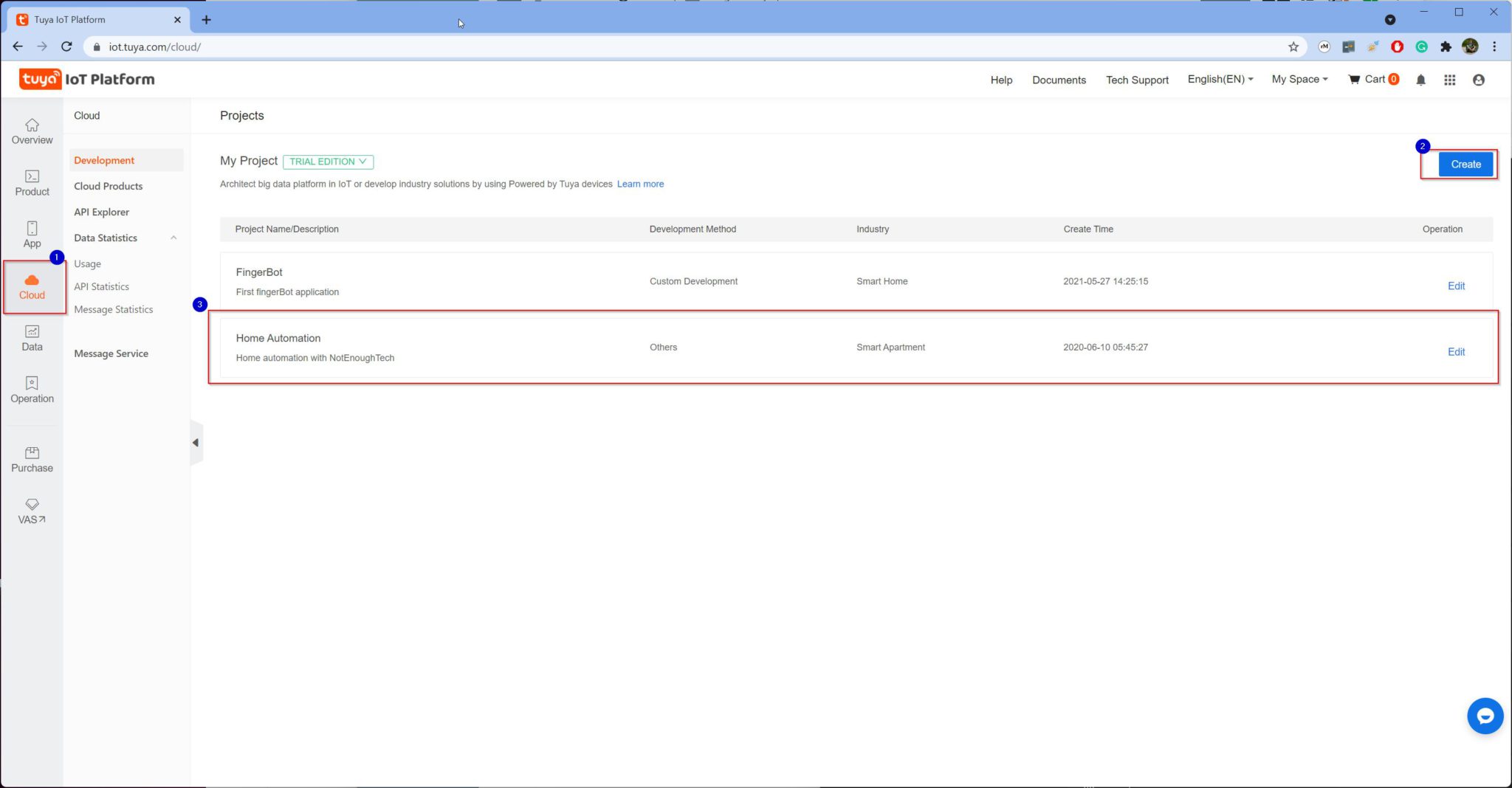Edit the Home Automation project

(x=1455, y=352)
